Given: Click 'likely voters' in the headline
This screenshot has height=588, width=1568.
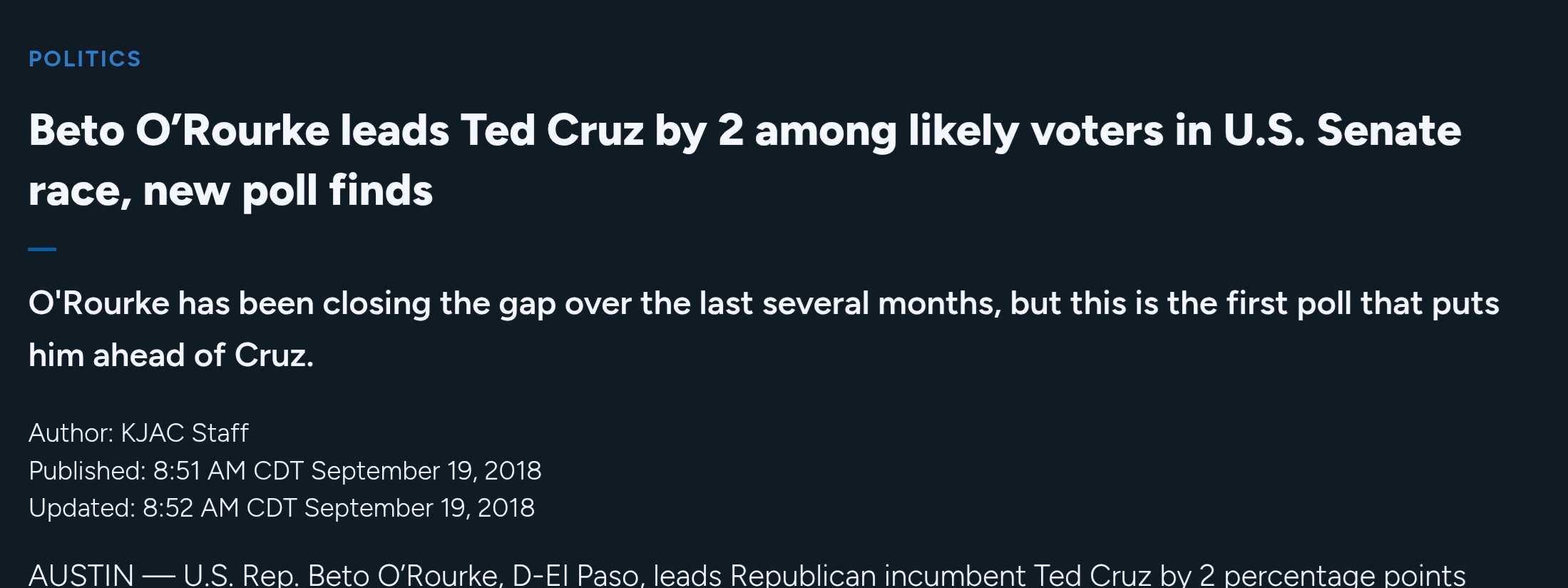Looking at the screenshot, I should click(1036, 132).
